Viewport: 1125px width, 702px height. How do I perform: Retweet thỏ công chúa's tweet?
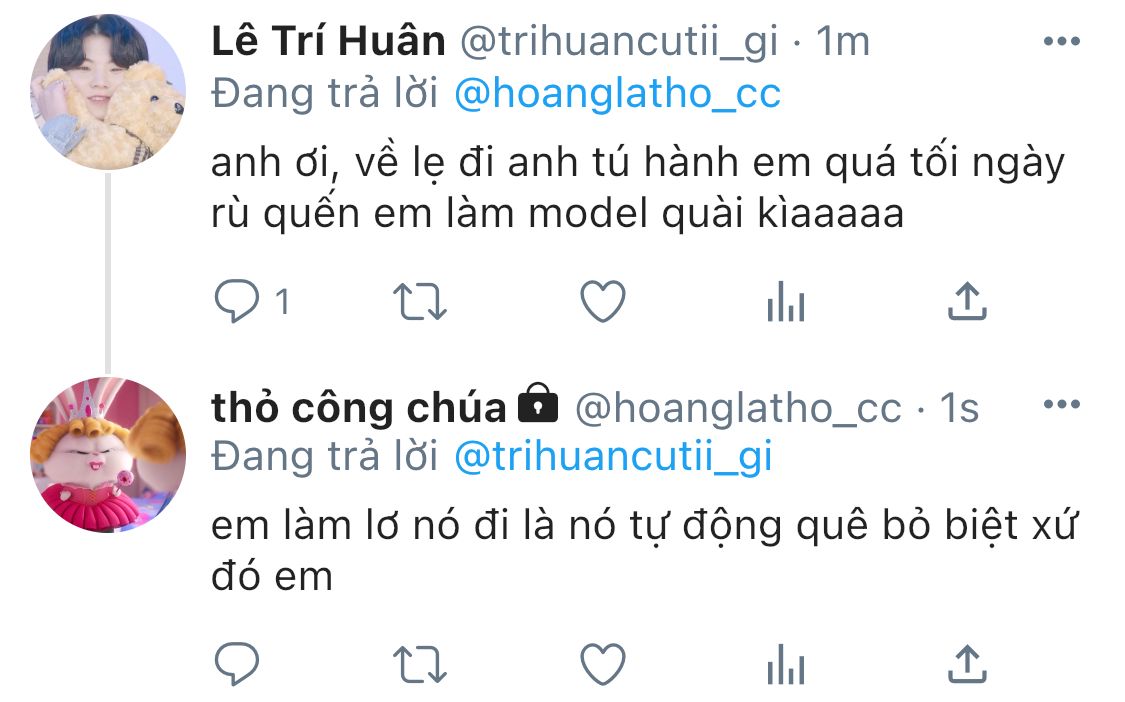[x=420, y=665]
